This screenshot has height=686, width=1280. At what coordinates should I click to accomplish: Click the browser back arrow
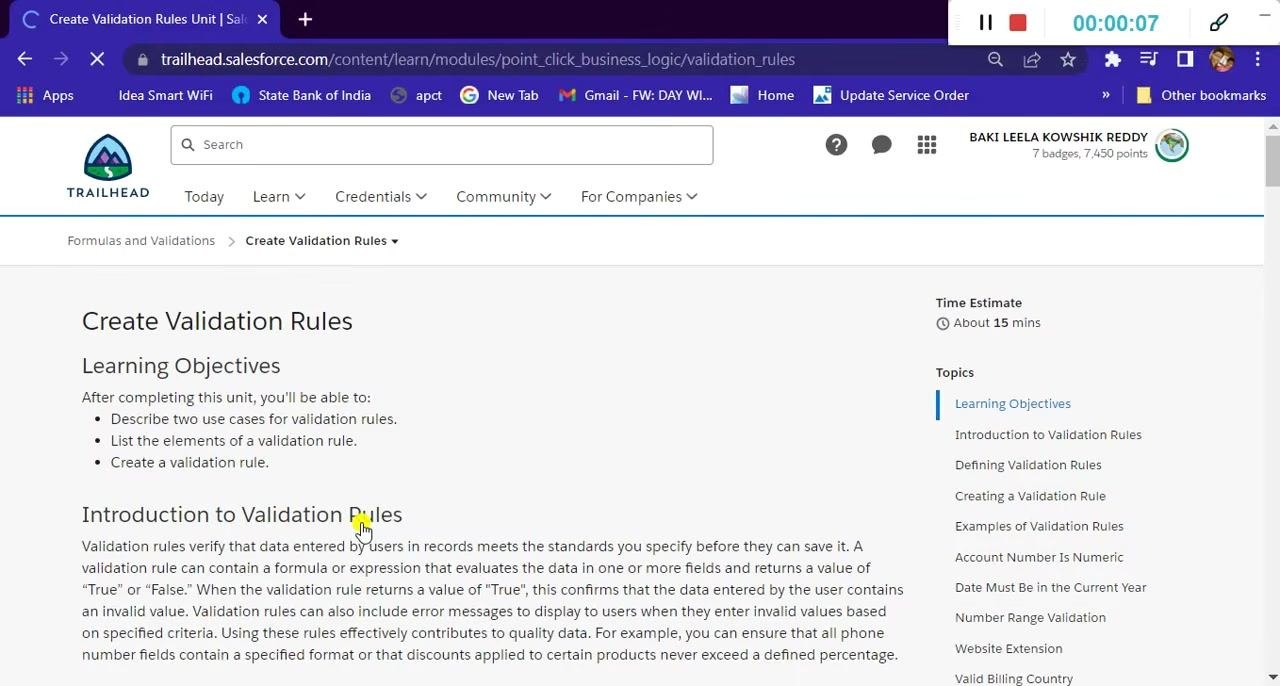25,59
